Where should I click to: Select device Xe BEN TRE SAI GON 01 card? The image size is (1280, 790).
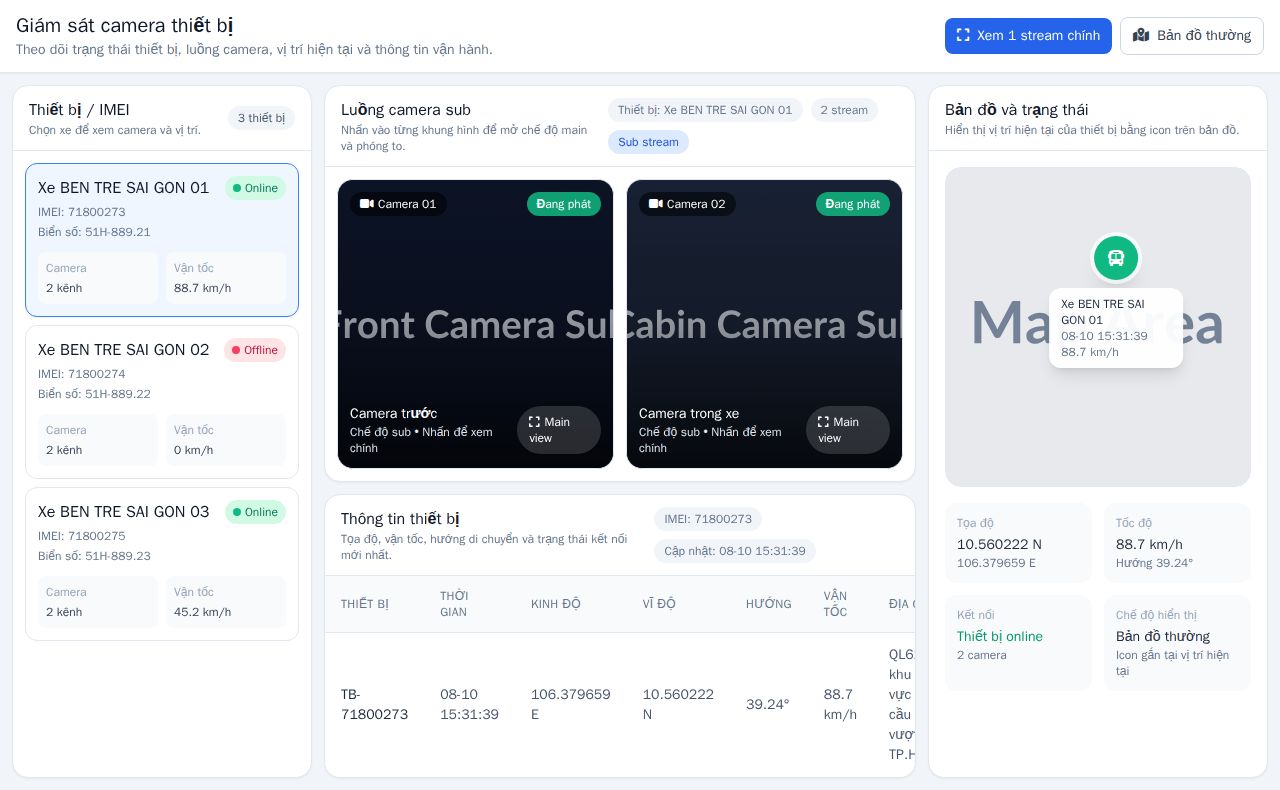pos(162,240)
